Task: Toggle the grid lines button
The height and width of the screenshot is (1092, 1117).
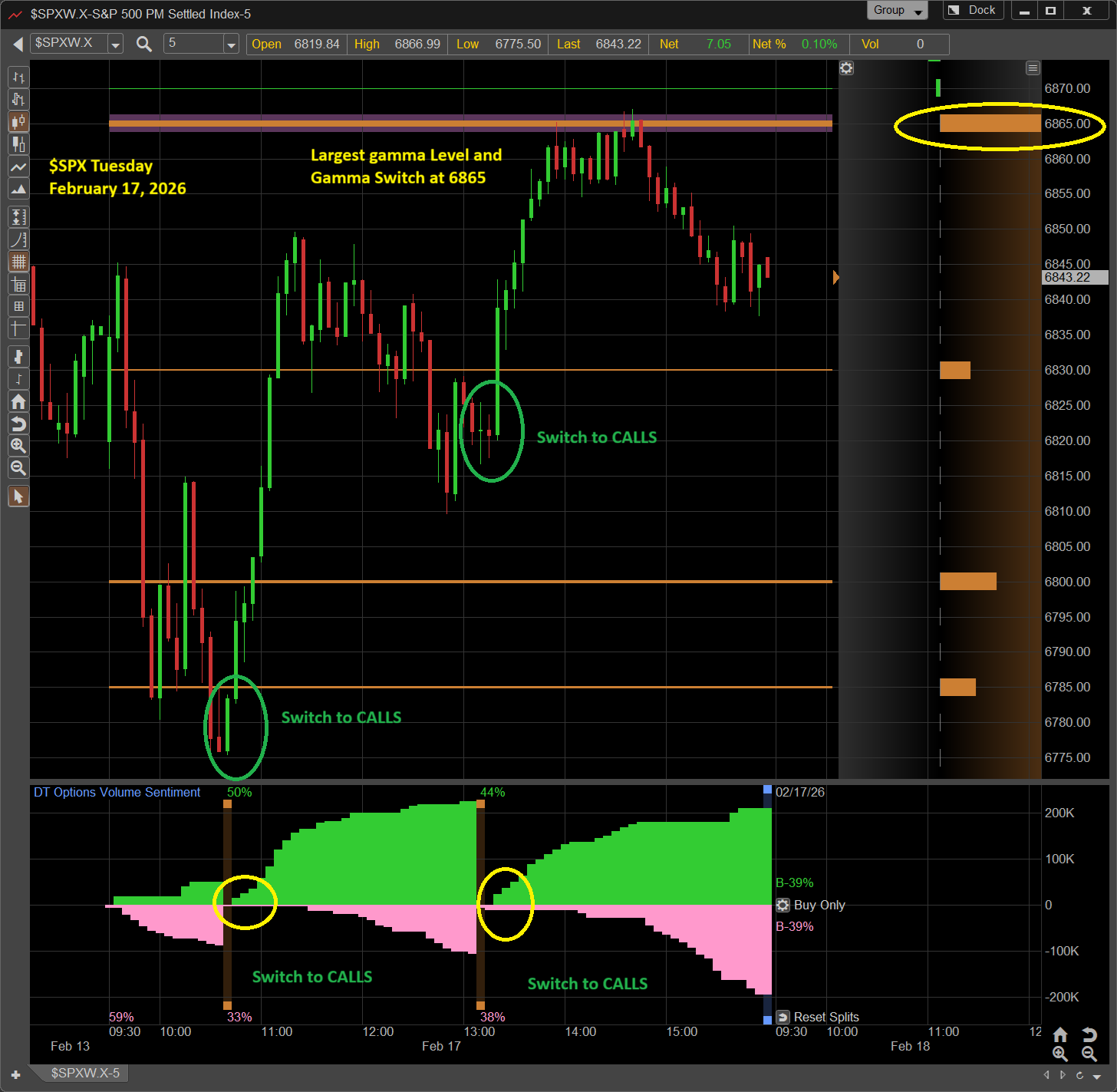Action: click(x=18, y=262)
